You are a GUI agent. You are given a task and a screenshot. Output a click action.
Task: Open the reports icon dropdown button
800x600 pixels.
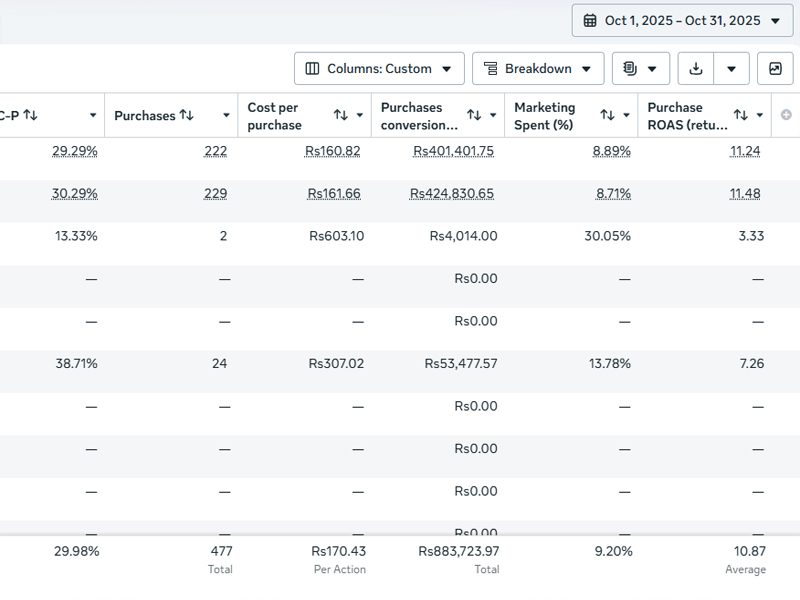pos(641,68)
